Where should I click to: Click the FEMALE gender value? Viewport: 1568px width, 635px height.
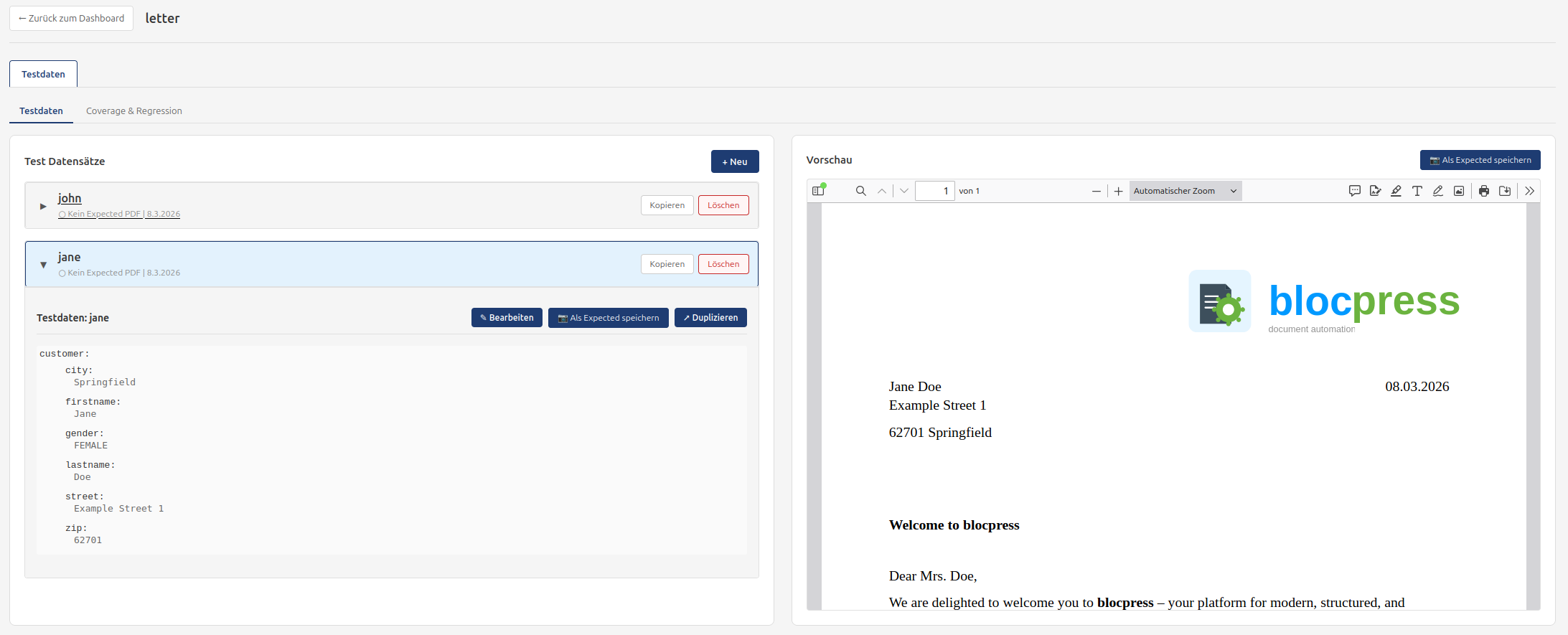pos(90,446)
